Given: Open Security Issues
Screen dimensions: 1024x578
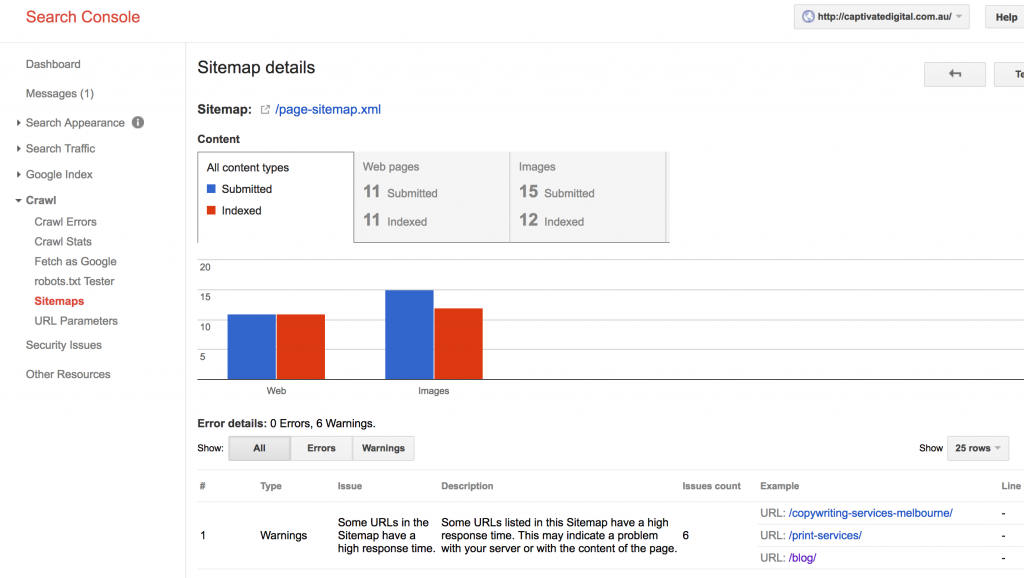Looking at the screenshot, I should tap(63, 345).
